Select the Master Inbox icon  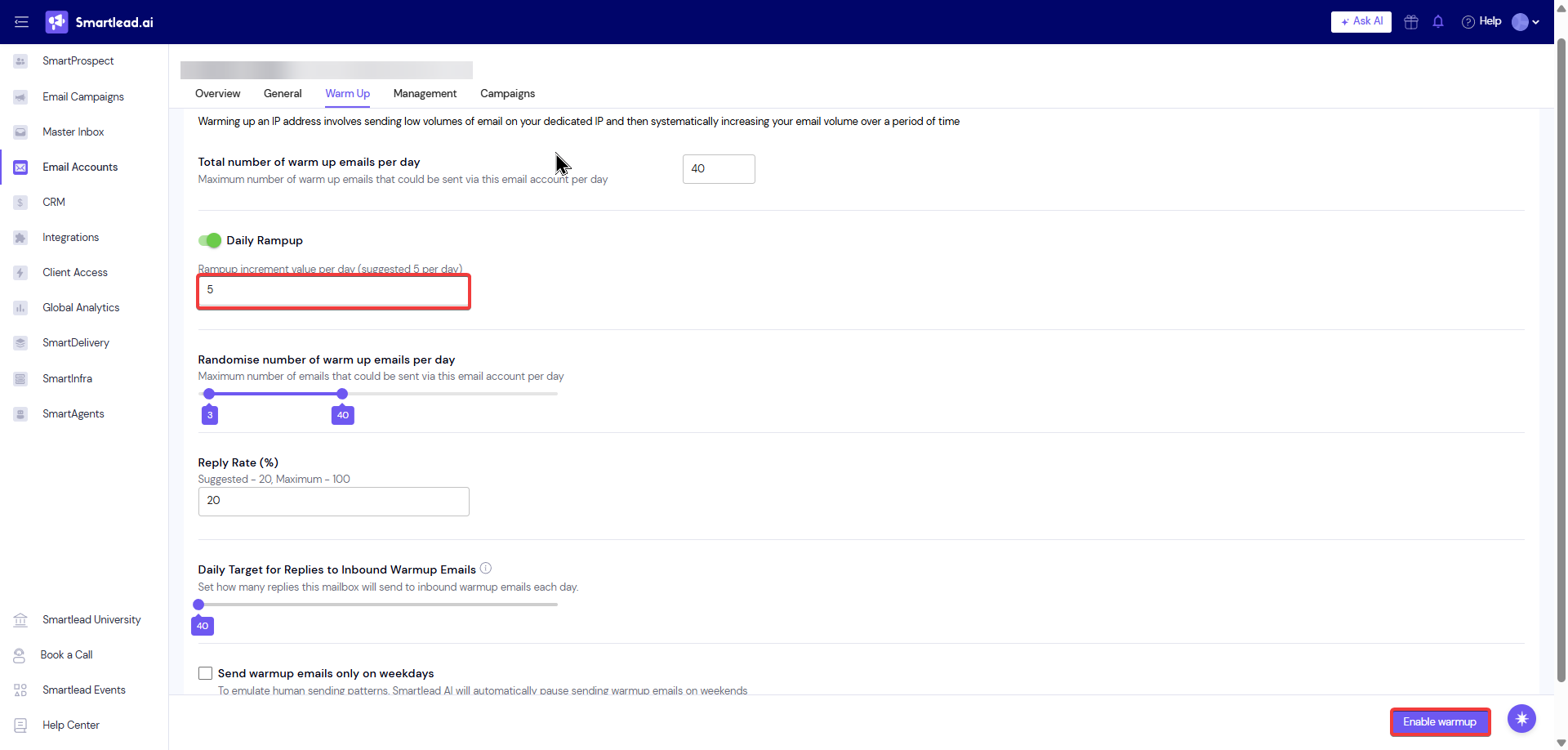coord(20,132)
